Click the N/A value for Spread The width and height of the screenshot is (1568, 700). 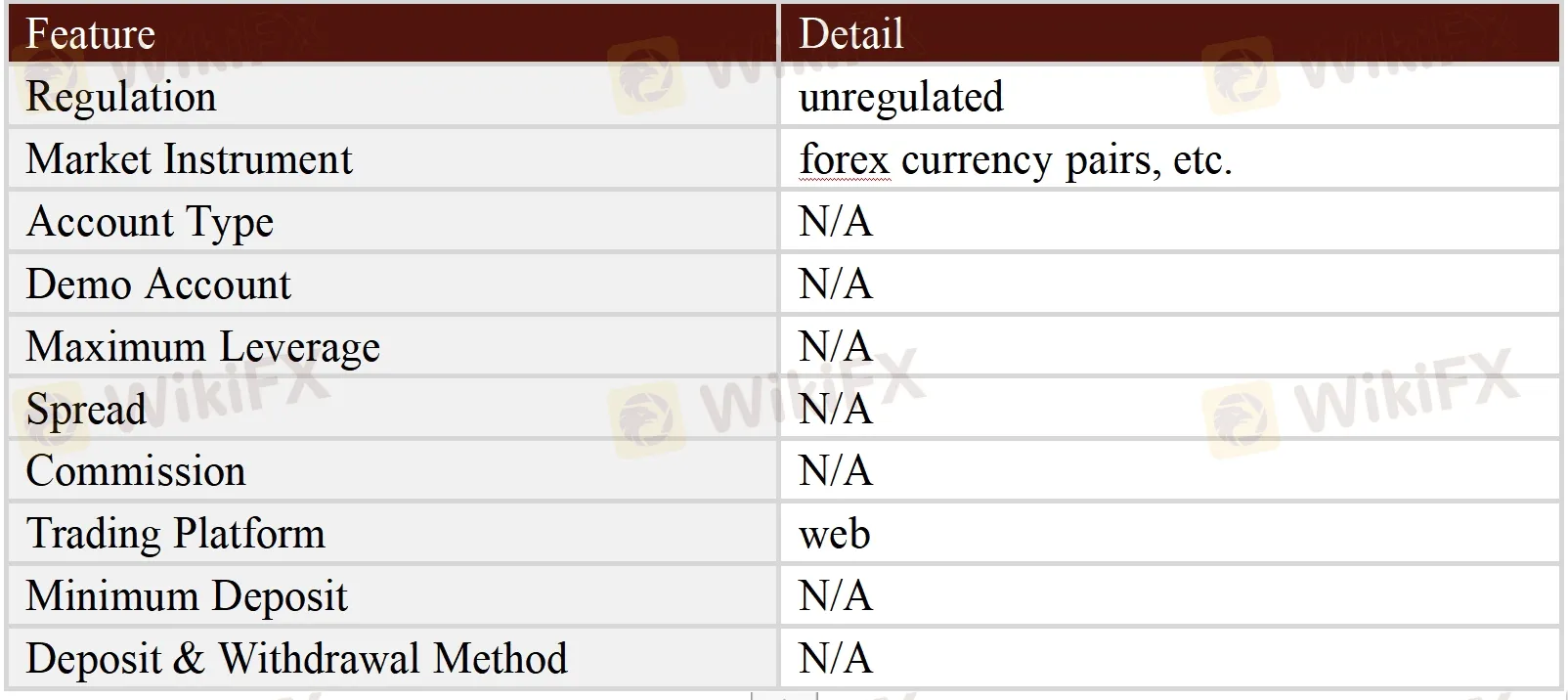[x=835, y=409]
